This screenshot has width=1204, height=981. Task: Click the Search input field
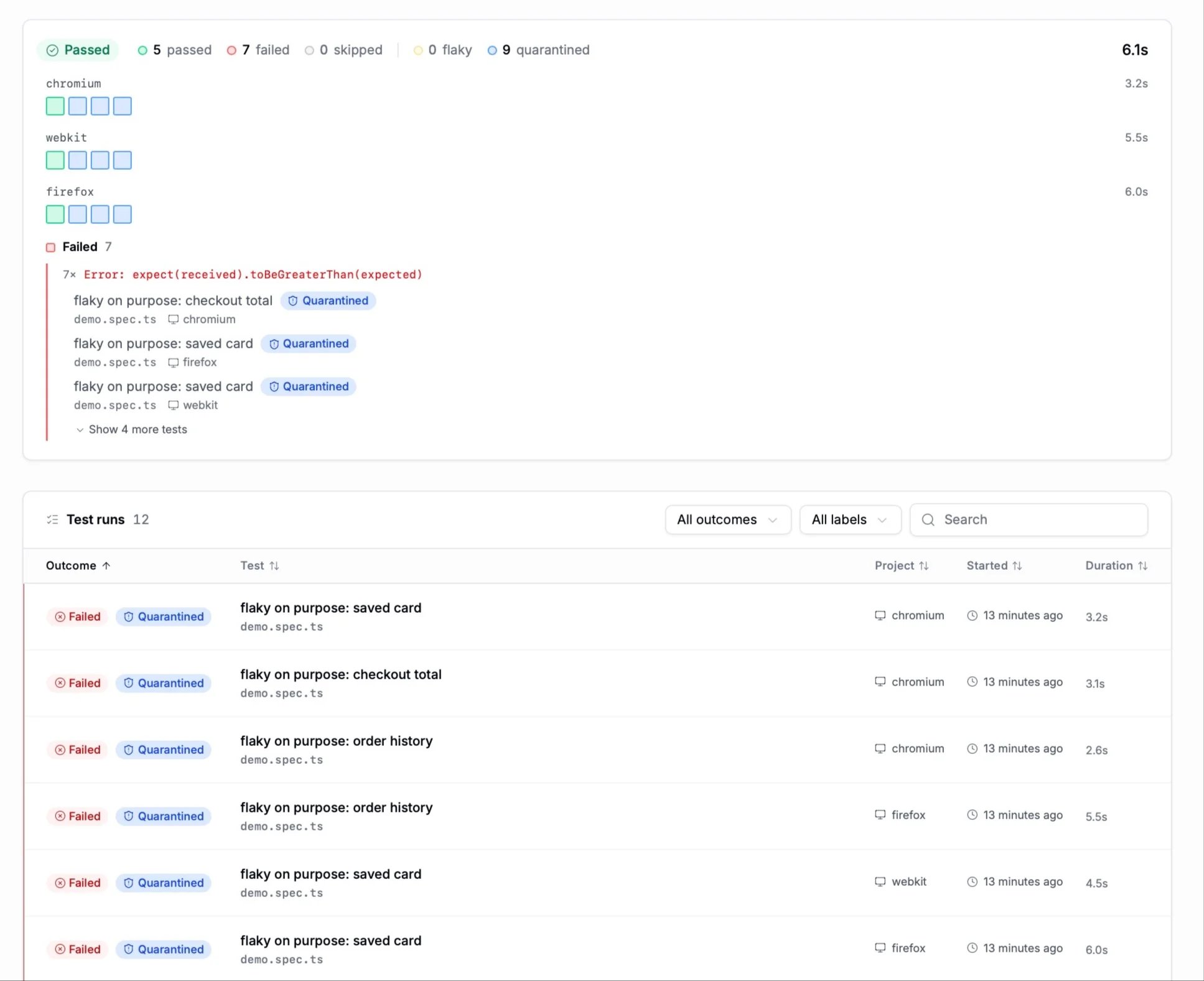[1029, 519]
